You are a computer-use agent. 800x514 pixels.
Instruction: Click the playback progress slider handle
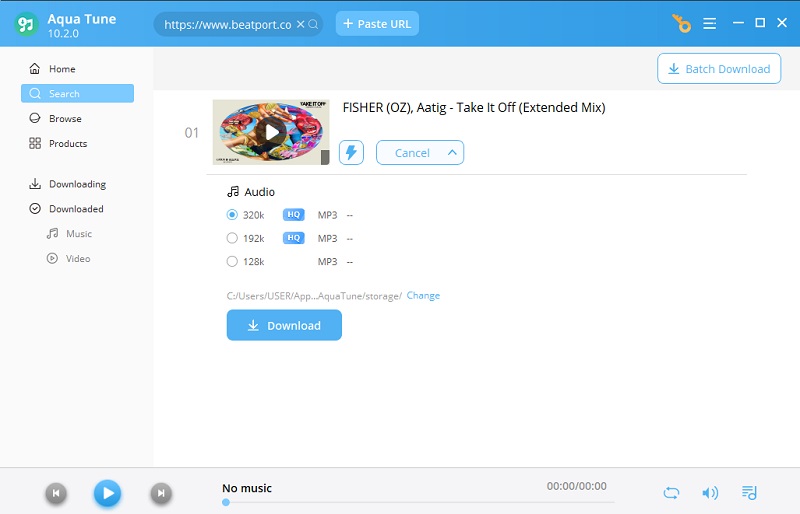[226, 503]
